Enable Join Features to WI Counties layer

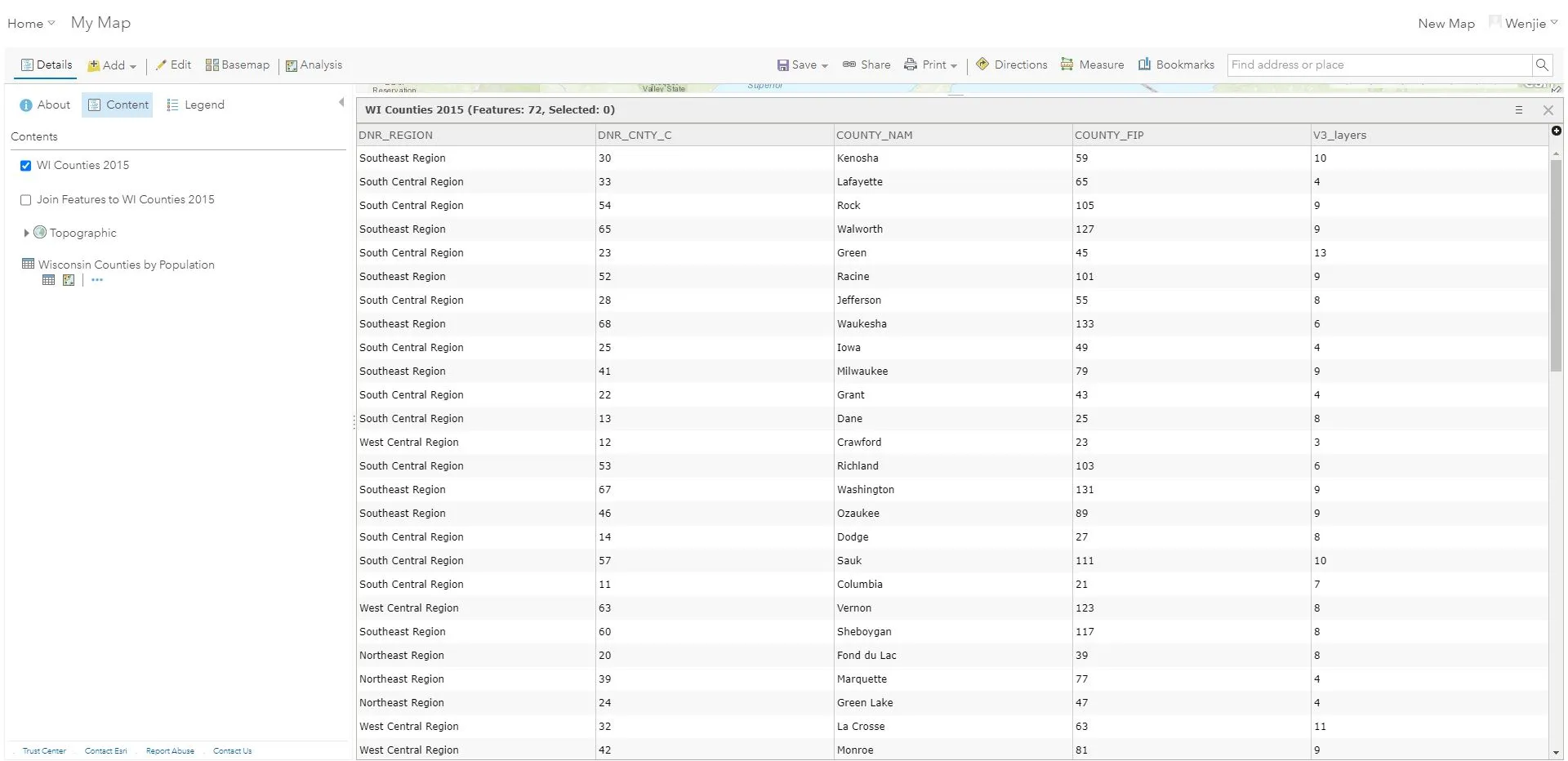[x=26, y=200]
